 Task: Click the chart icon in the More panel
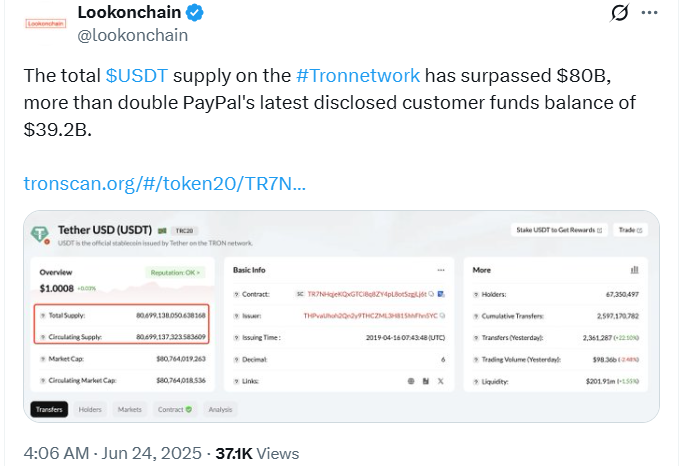click(634, 270)
